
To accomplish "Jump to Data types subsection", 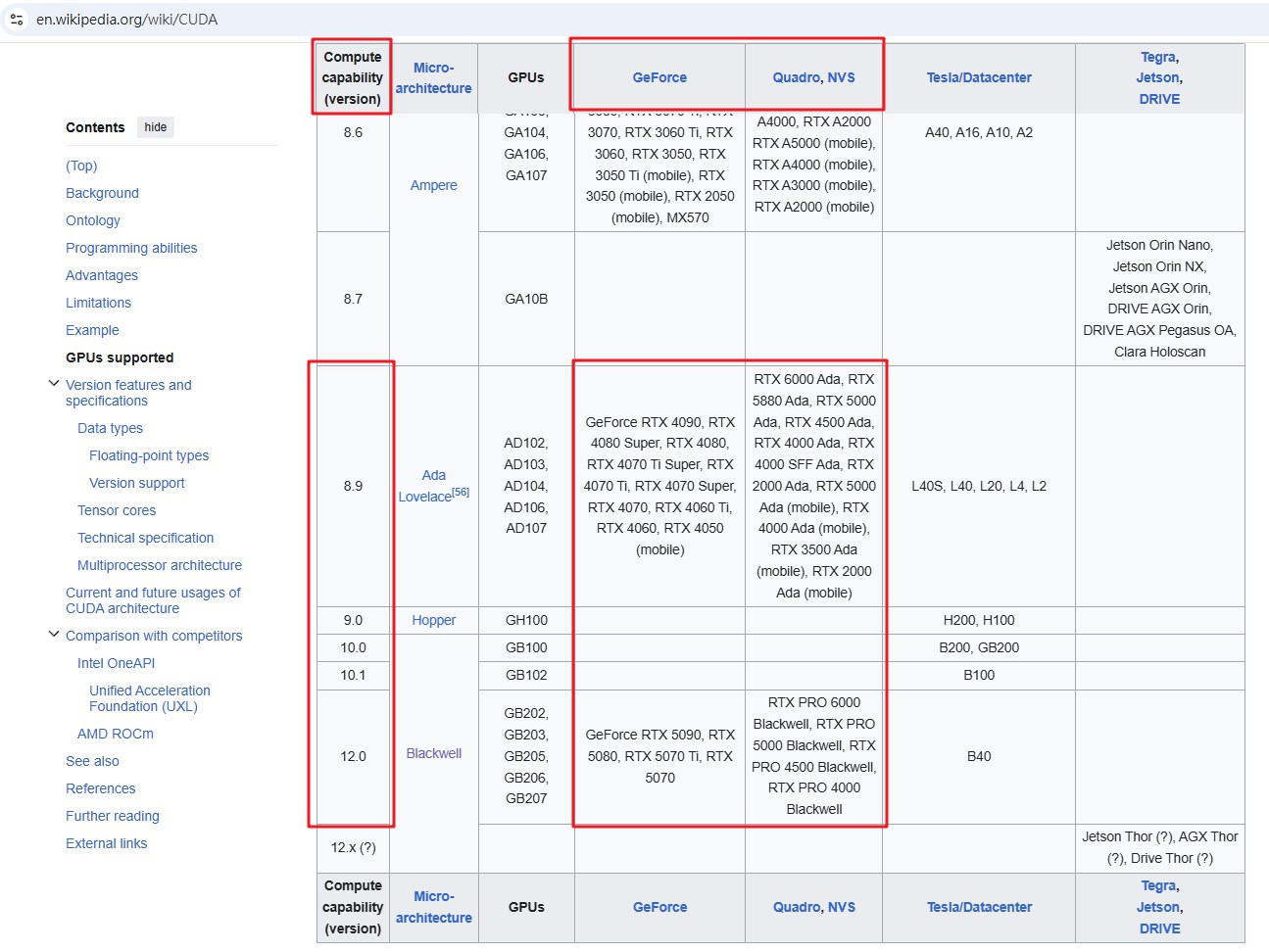I will click(110, 428).
